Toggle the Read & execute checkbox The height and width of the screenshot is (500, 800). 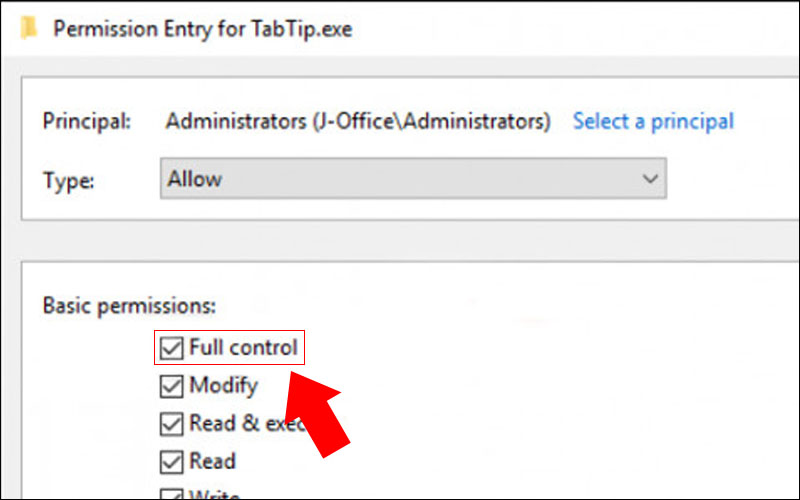(171, 424)
